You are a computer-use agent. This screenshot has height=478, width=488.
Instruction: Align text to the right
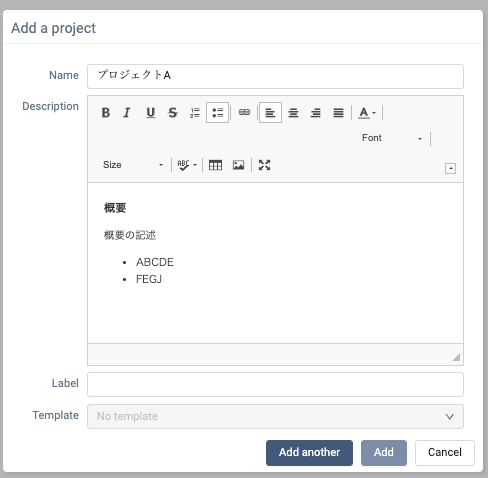point(316,113)
